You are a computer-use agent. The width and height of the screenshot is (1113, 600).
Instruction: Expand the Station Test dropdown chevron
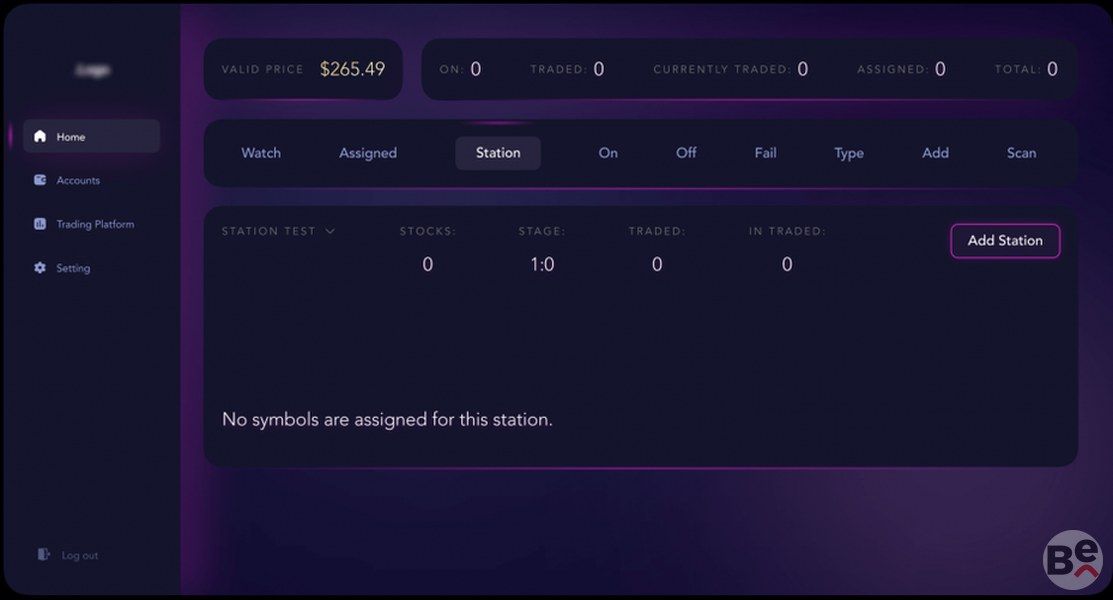tap(330, 231)
